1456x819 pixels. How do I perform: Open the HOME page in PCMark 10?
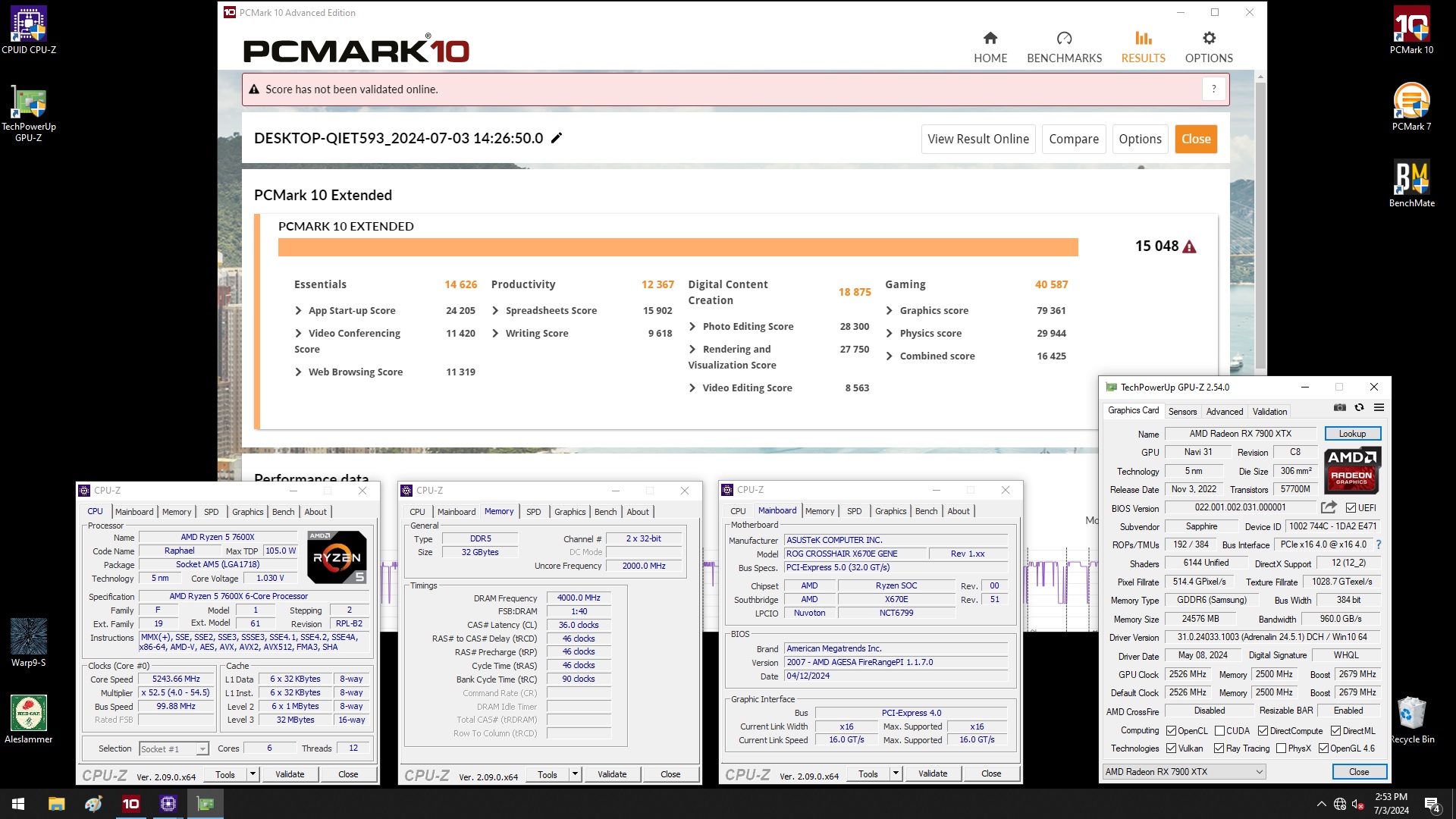(990, 47)
